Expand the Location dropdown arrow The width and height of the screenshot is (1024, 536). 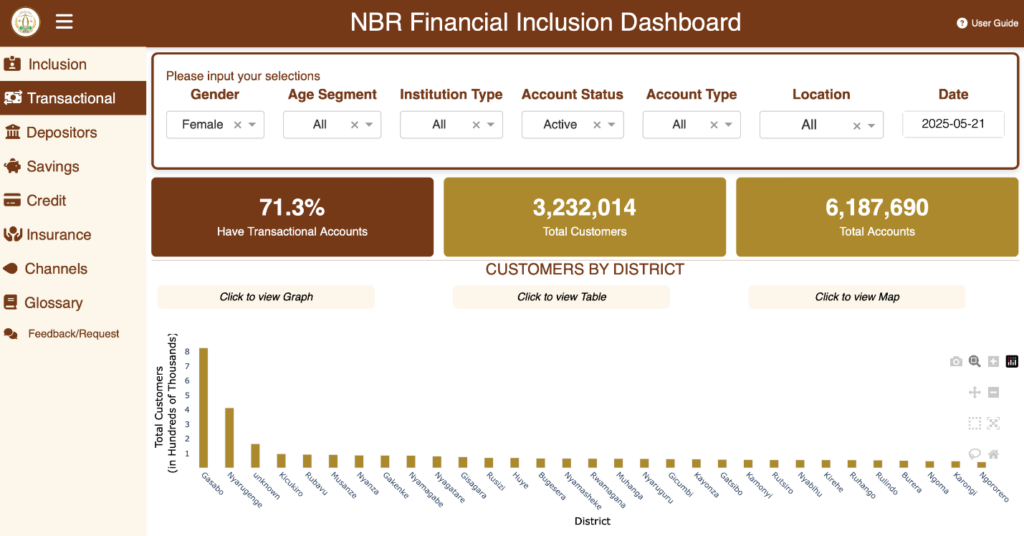(x=871, y=126)
